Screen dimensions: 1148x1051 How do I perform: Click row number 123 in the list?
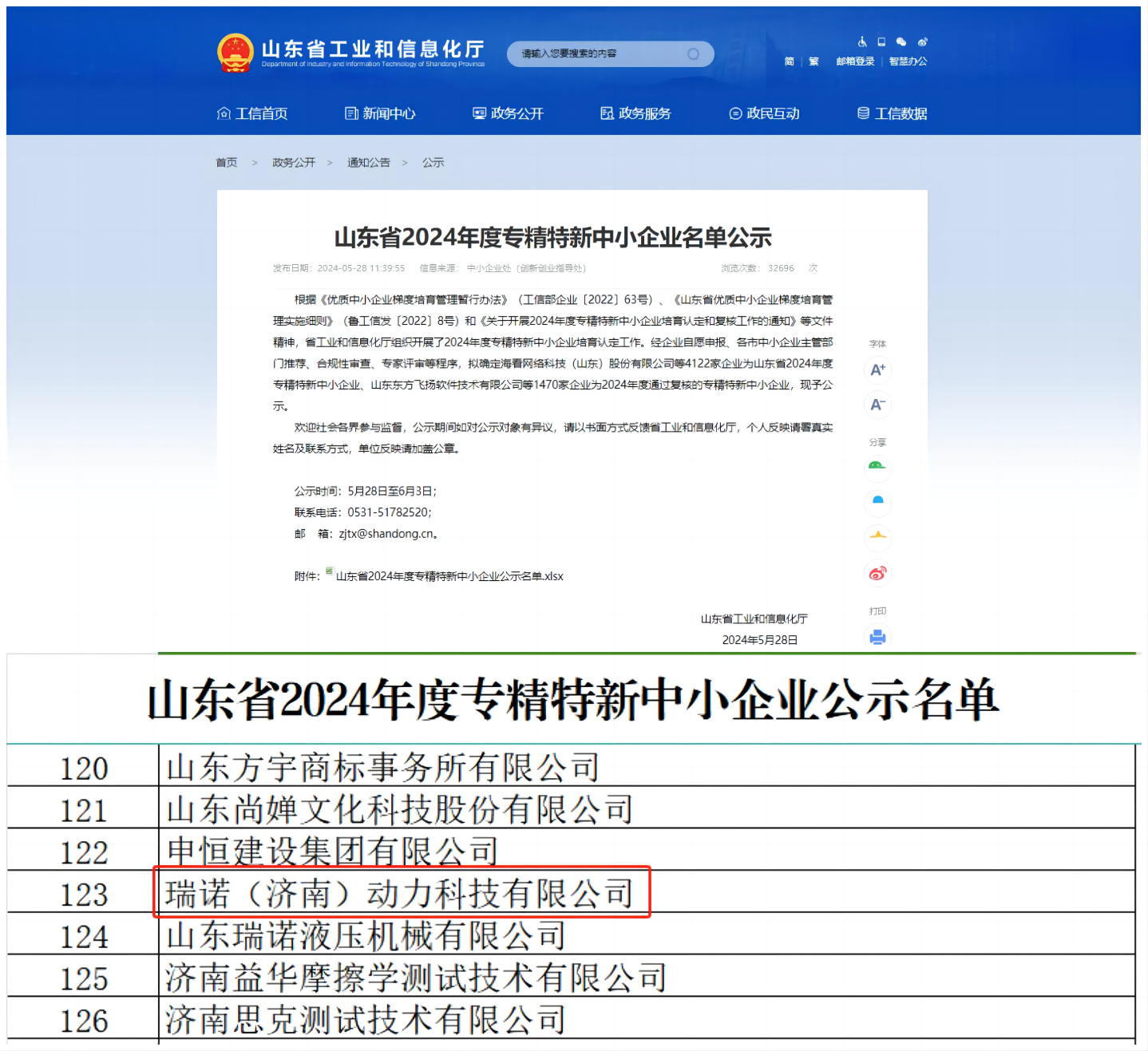tap(84, 895)
